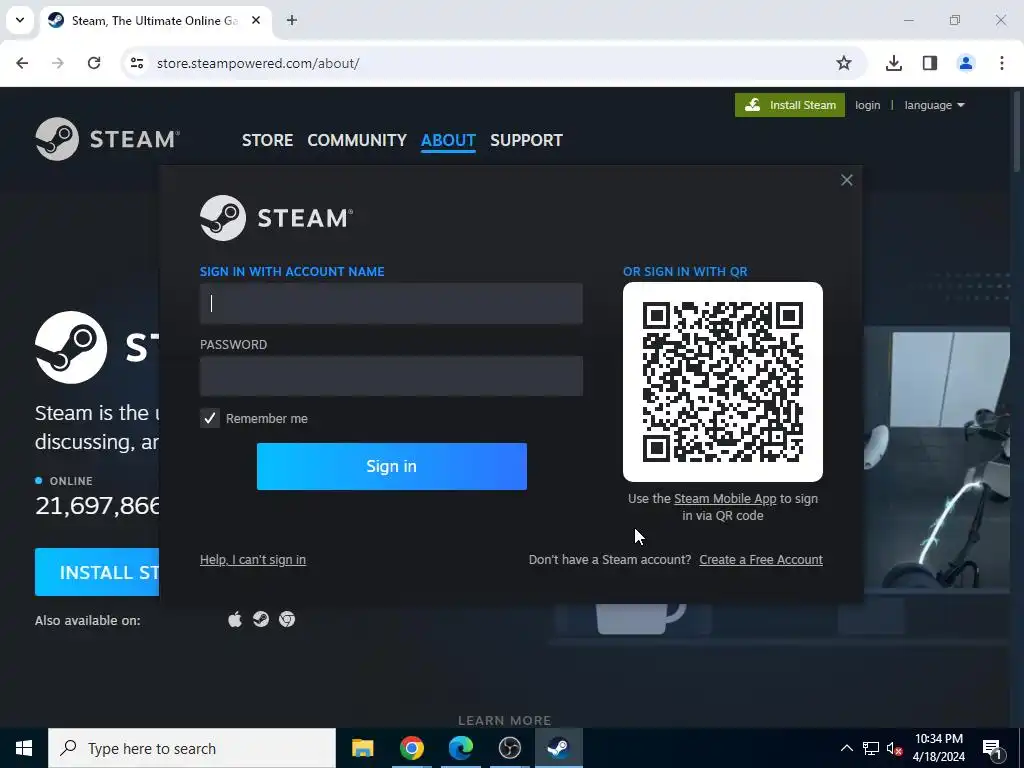Toggle the Remember me checkbox

(x=210, y=419)
